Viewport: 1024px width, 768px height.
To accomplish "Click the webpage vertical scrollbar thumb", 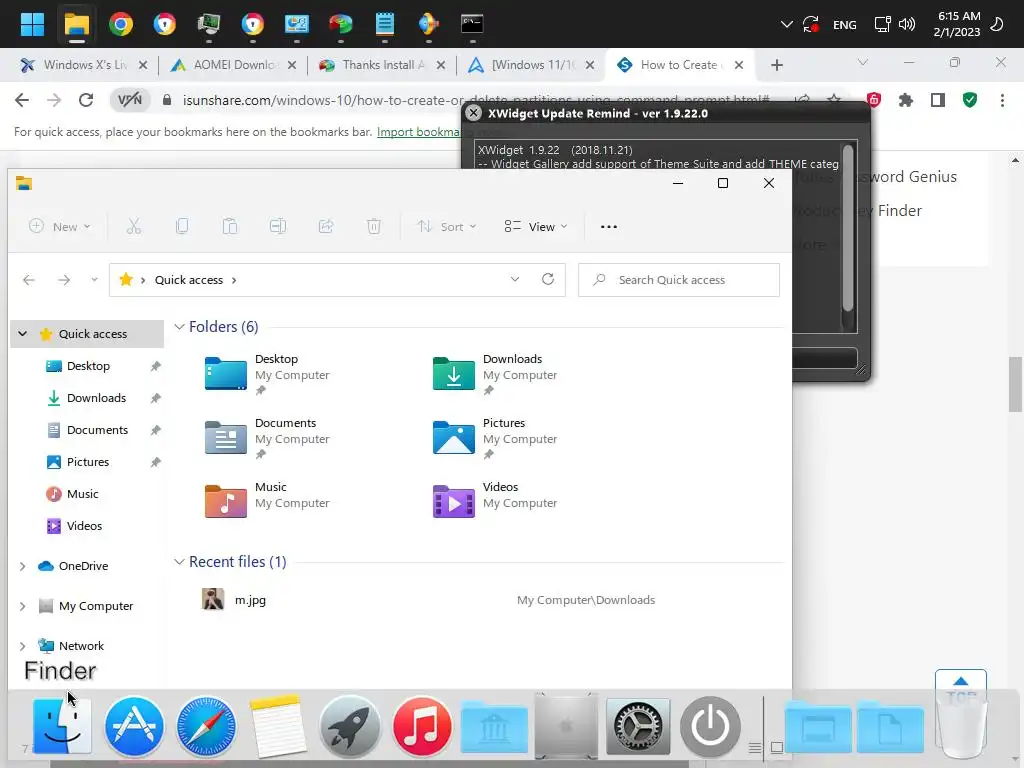I will coord(1015,384).
